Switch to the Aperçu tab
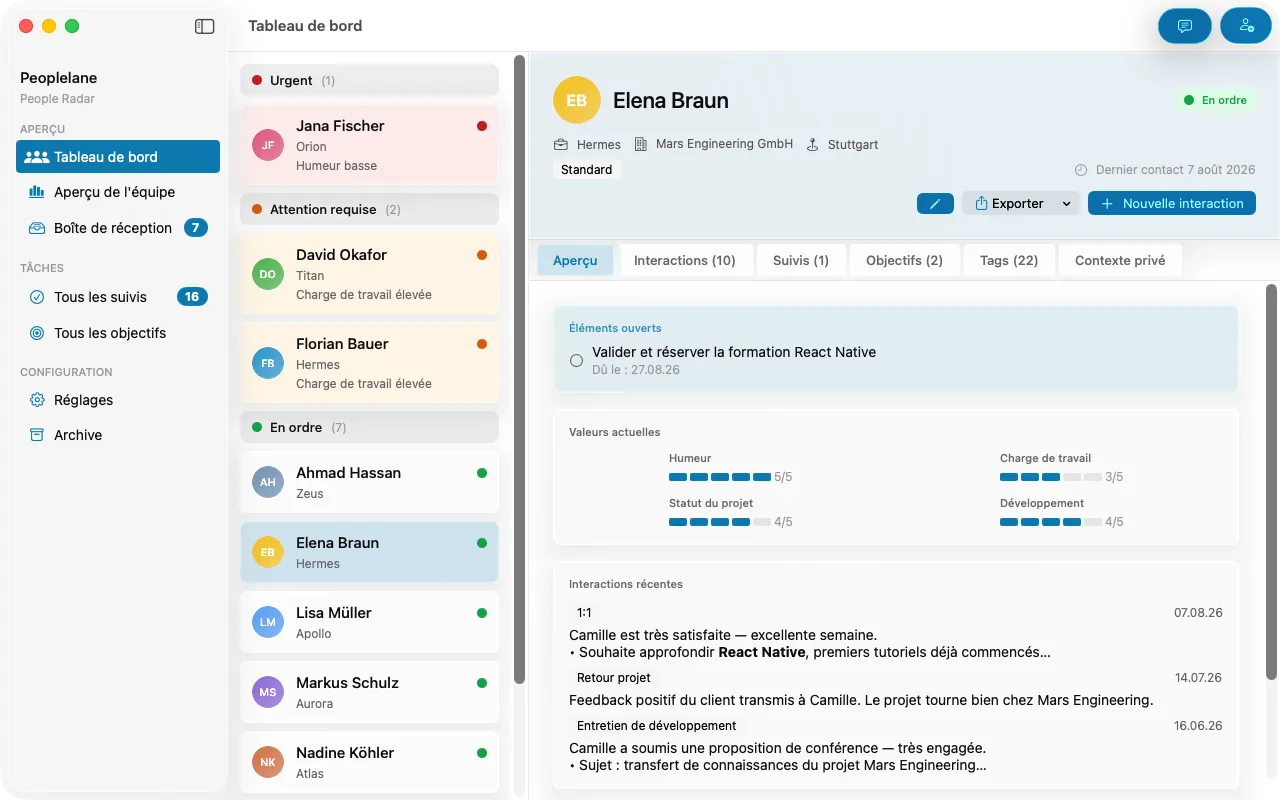Image resolution: width=1280 pixels, height=800 pixels. [575, 260]
